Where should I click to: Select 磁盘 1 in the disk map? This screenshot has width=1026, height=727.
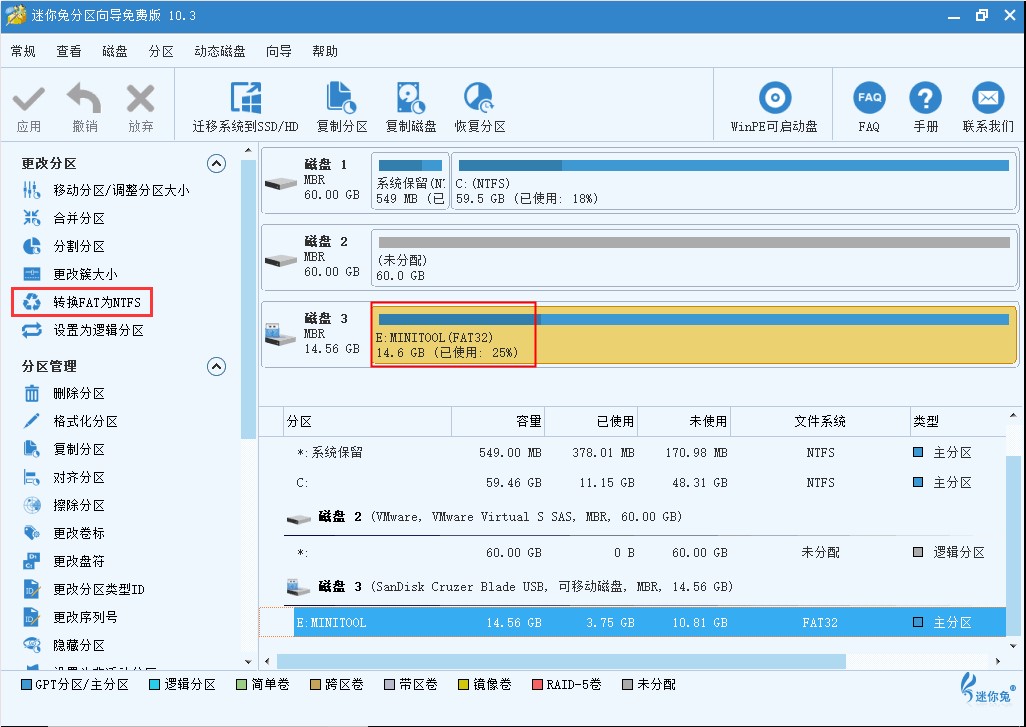click(315, 181)
